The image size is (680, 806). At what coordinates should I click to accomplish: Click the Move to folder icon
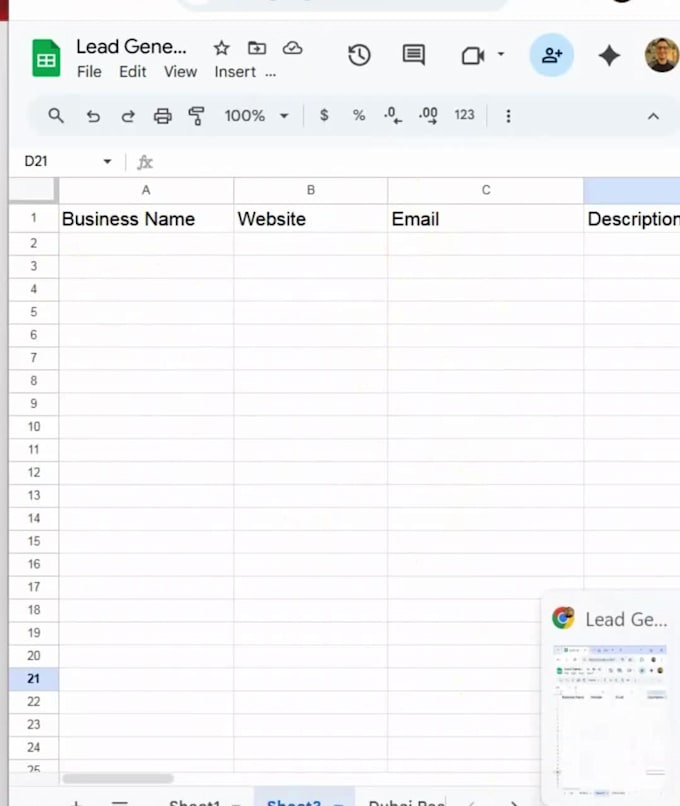(x=257, y=48)
